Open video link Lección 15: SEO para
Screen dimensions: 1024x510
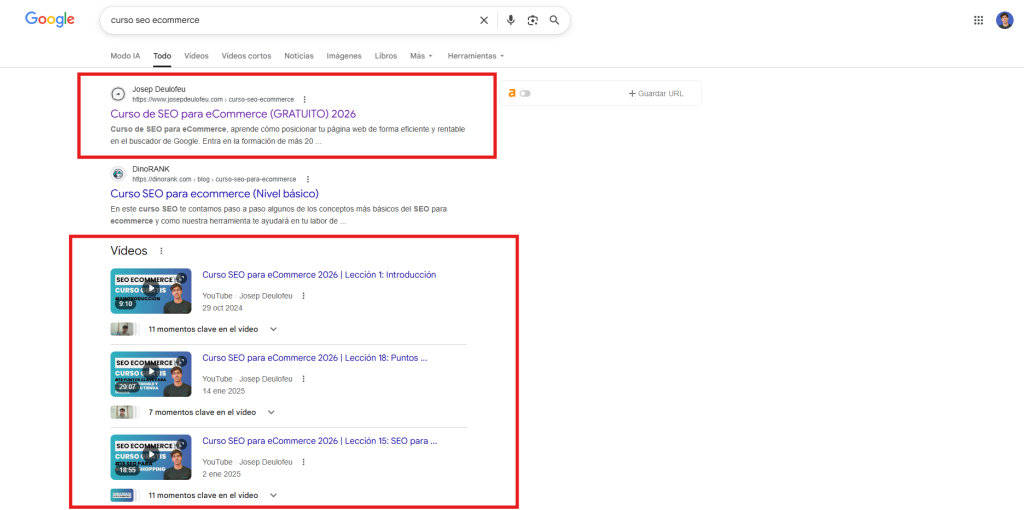pyautogui.click(x=320, y=441)
